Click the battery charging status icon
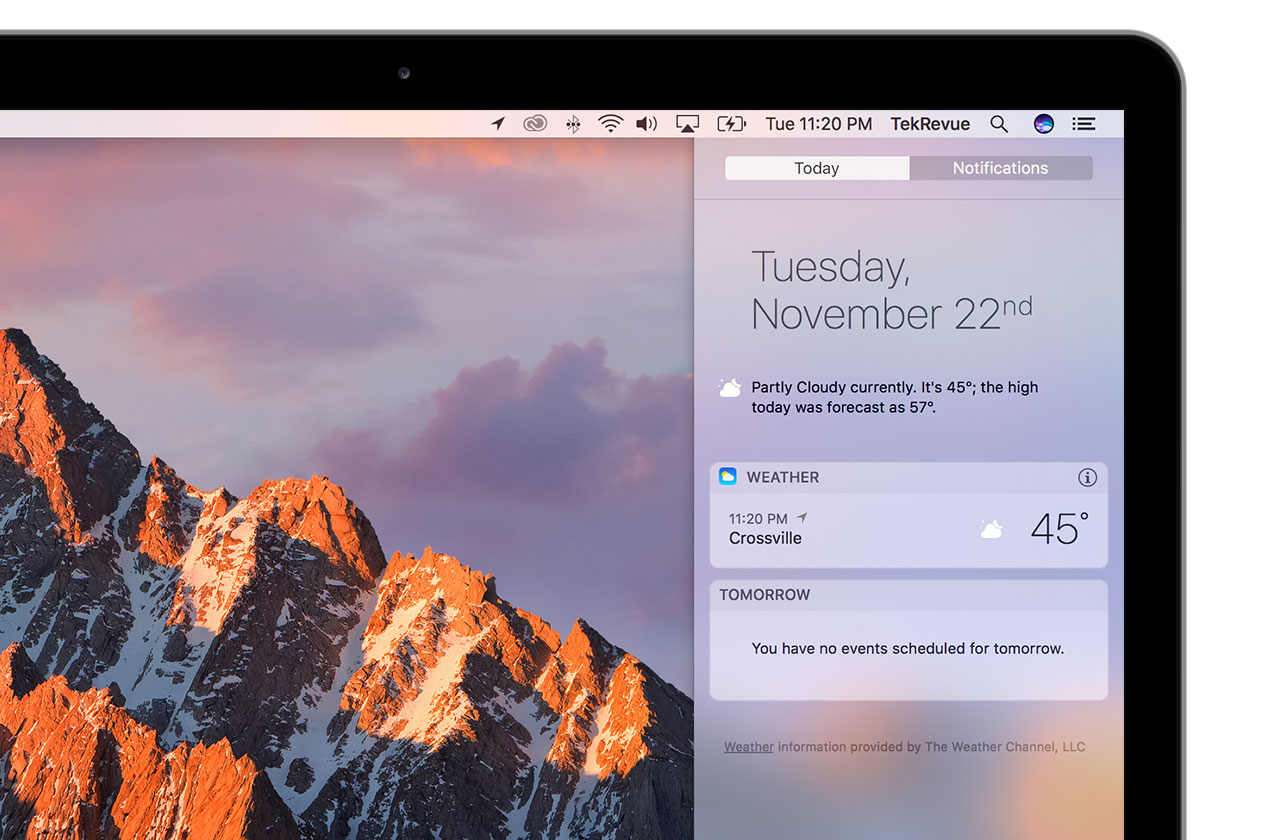The width and height of the screenshot is (1268, 840). [x=732, y=124]
